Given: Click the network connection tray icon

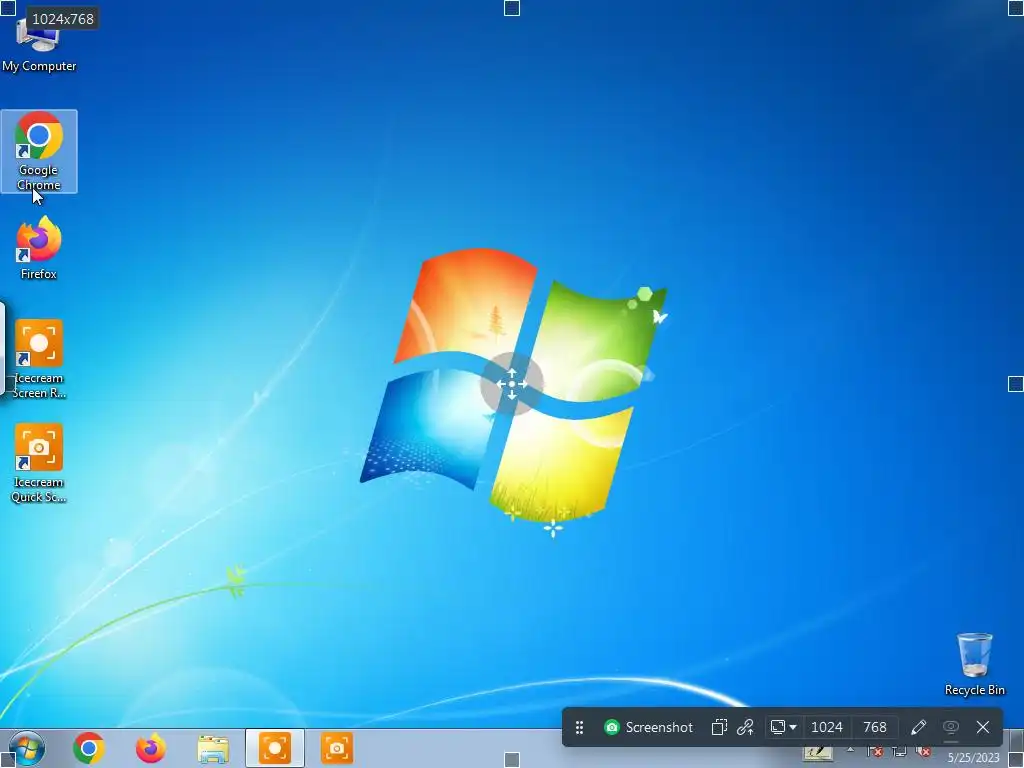Looking at the screenshot, I should pyautogui.click(x=899, y=752).
